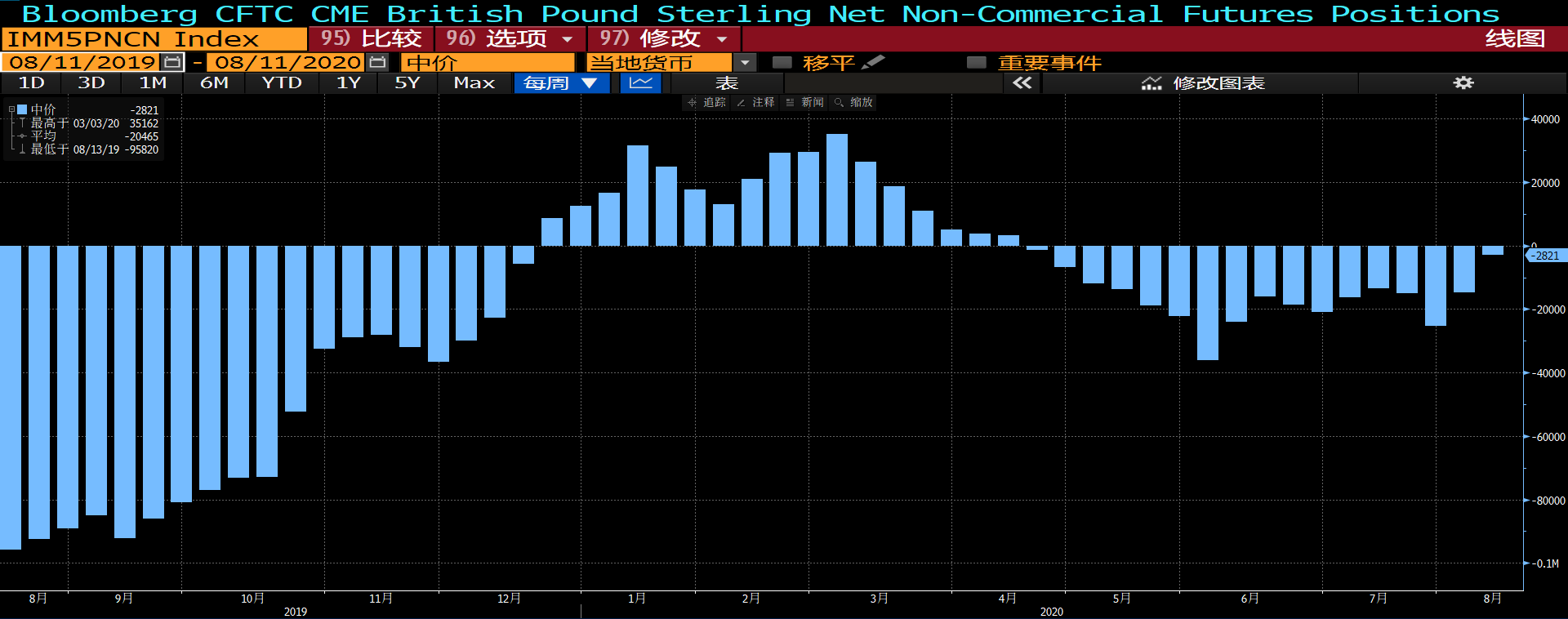Click the 中价 legend color swatch
This screenshot has height=619, width=1568.
coord(23,109)
